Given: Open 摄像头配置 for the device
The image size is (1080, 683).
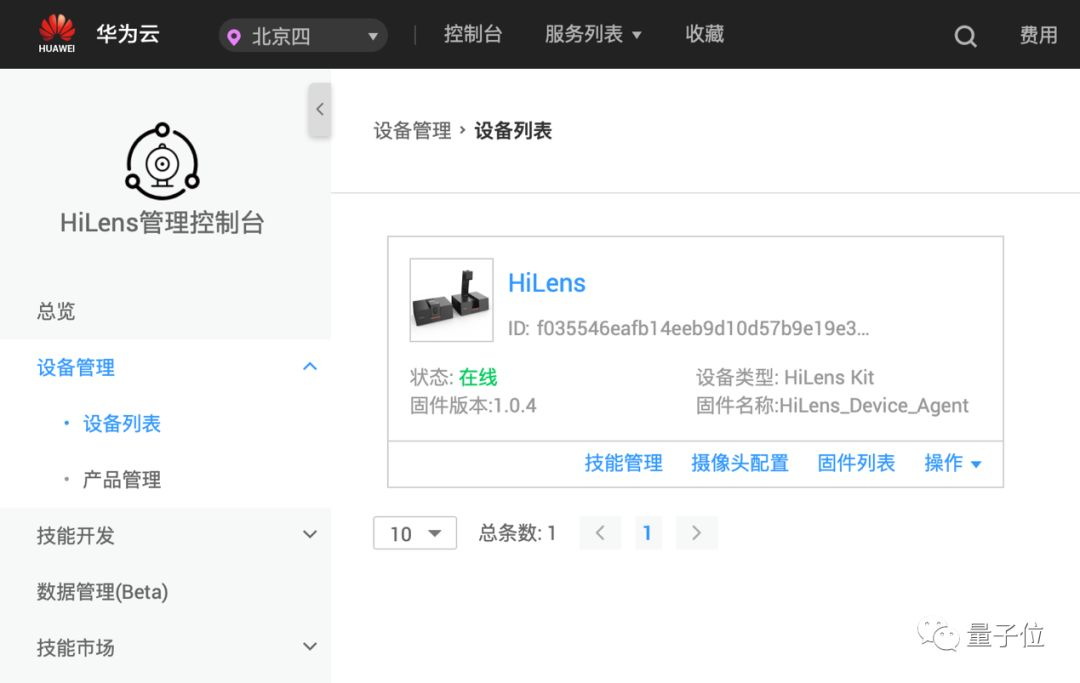Looking at the screenshot, I should tap(740, 463).
